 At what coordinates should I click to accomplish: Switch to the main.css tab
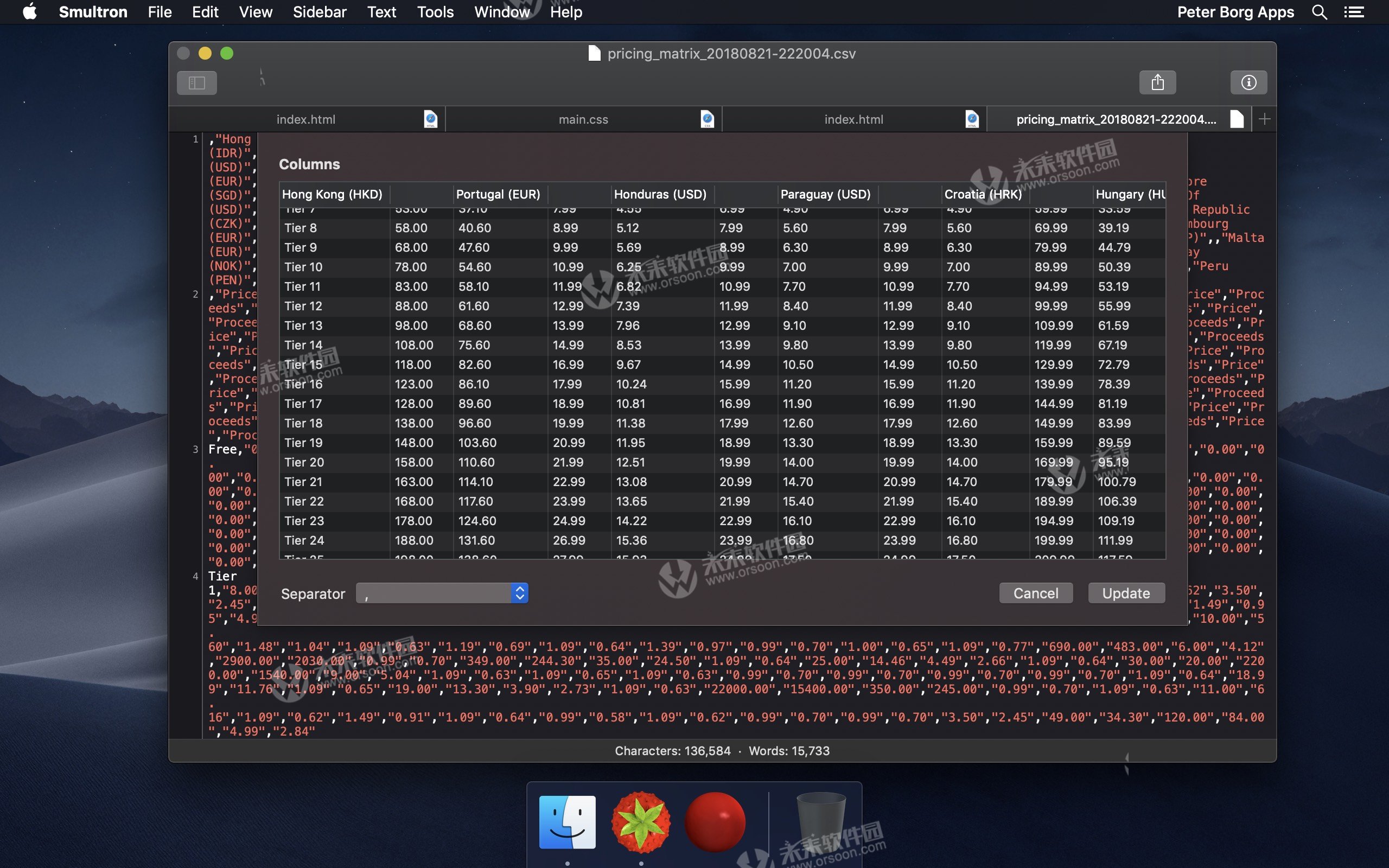[x=583, y=119]
